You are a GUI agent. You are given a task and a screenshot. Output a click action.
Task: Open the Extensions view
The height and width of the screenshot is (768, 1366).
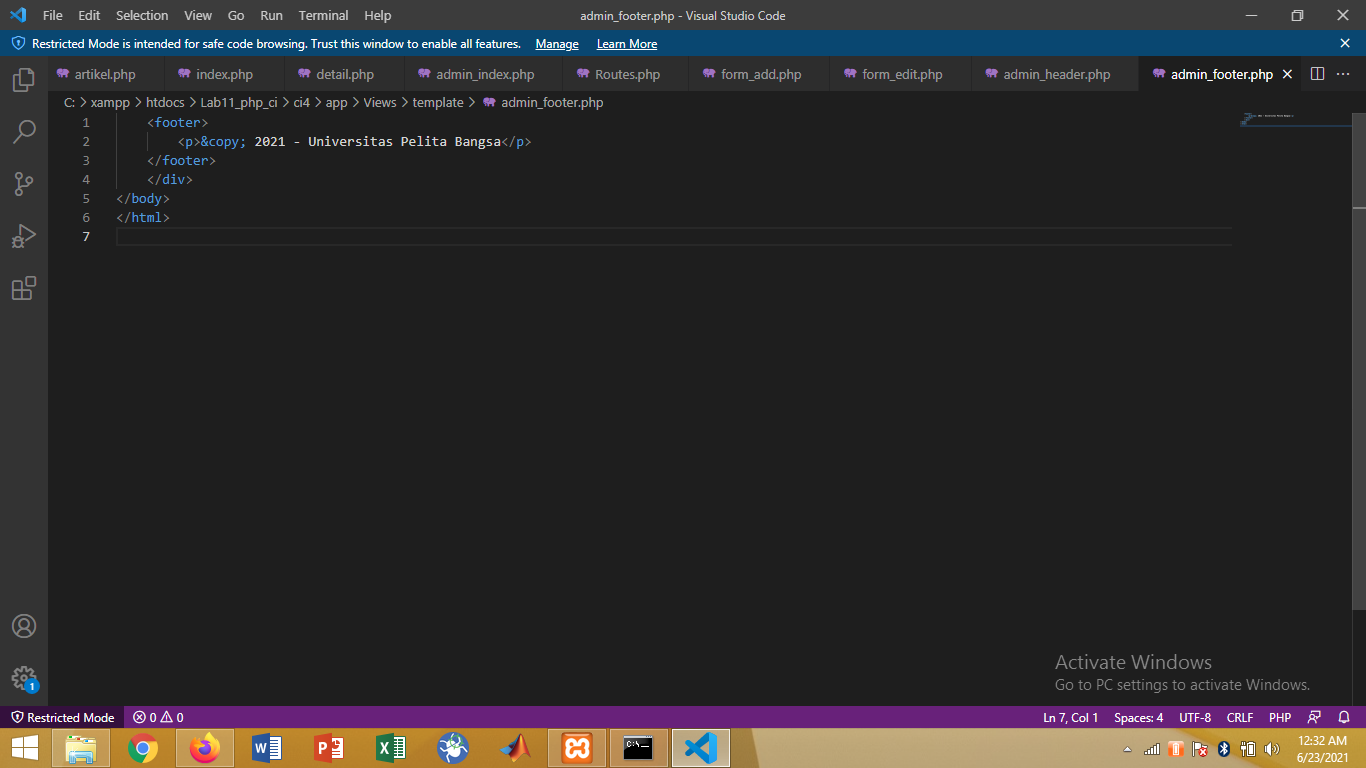click(x=23, y=288)
